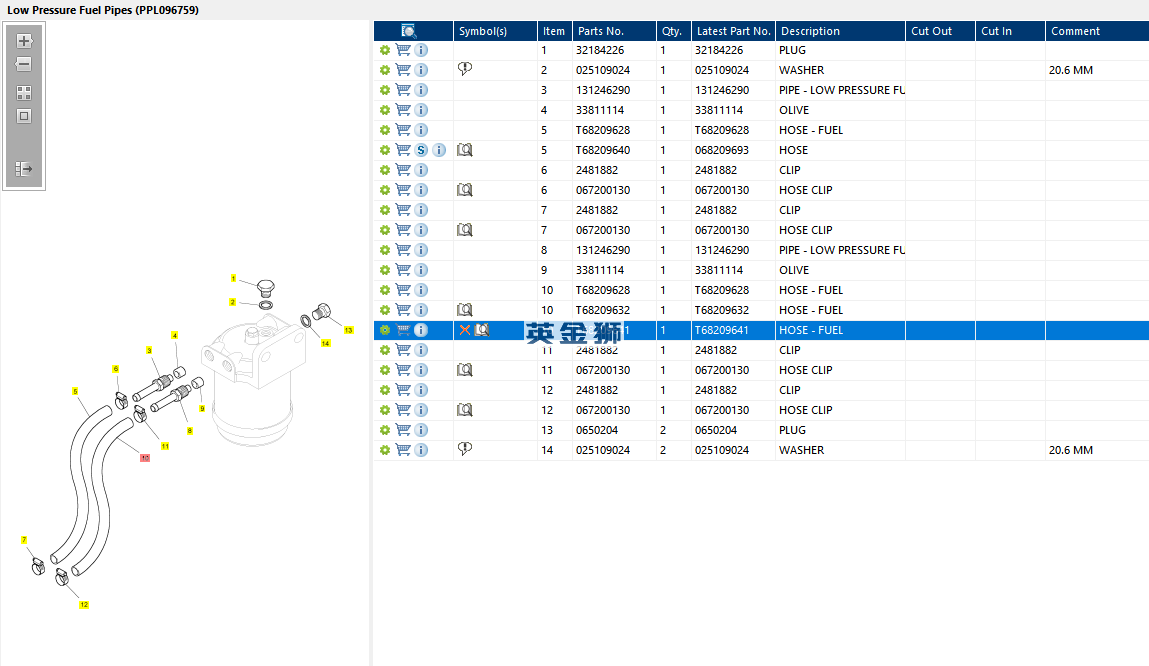Click the orange X symbol on the selected T68209641 row
This screenshot has width=1149, height=666.
coord(465,330)
